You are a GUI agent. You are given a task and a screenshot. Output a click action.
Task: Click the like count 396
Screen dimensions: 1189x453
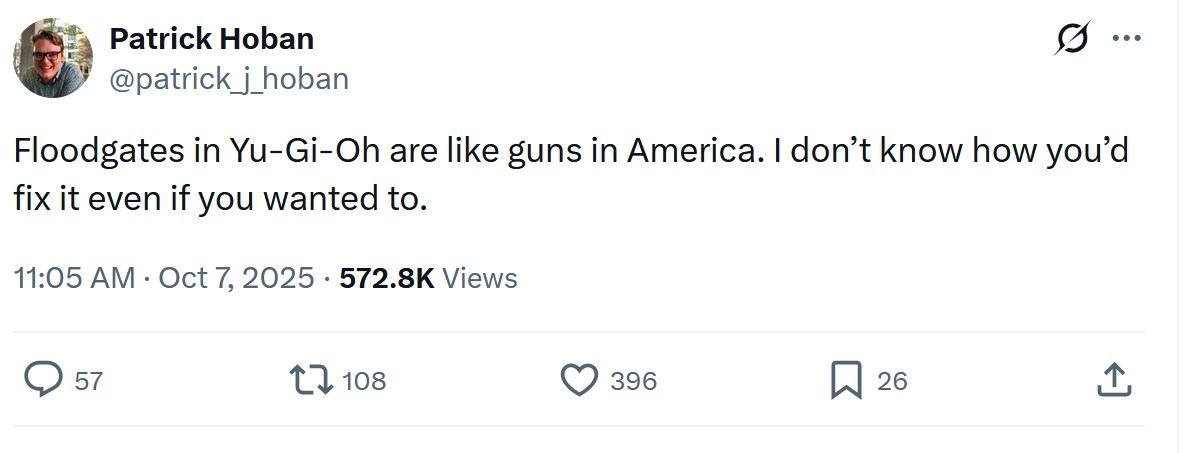click(634, 381)
